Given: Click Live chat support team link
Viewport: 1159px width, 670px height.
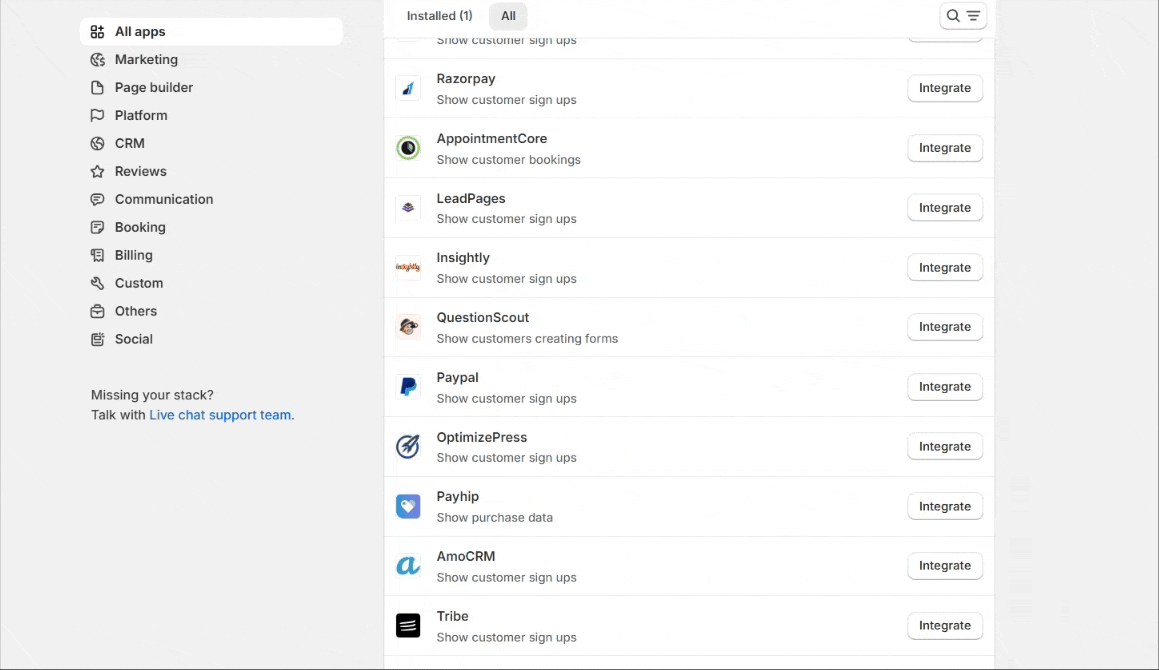Looking at the screenshot, I should (x=221, y=415).
